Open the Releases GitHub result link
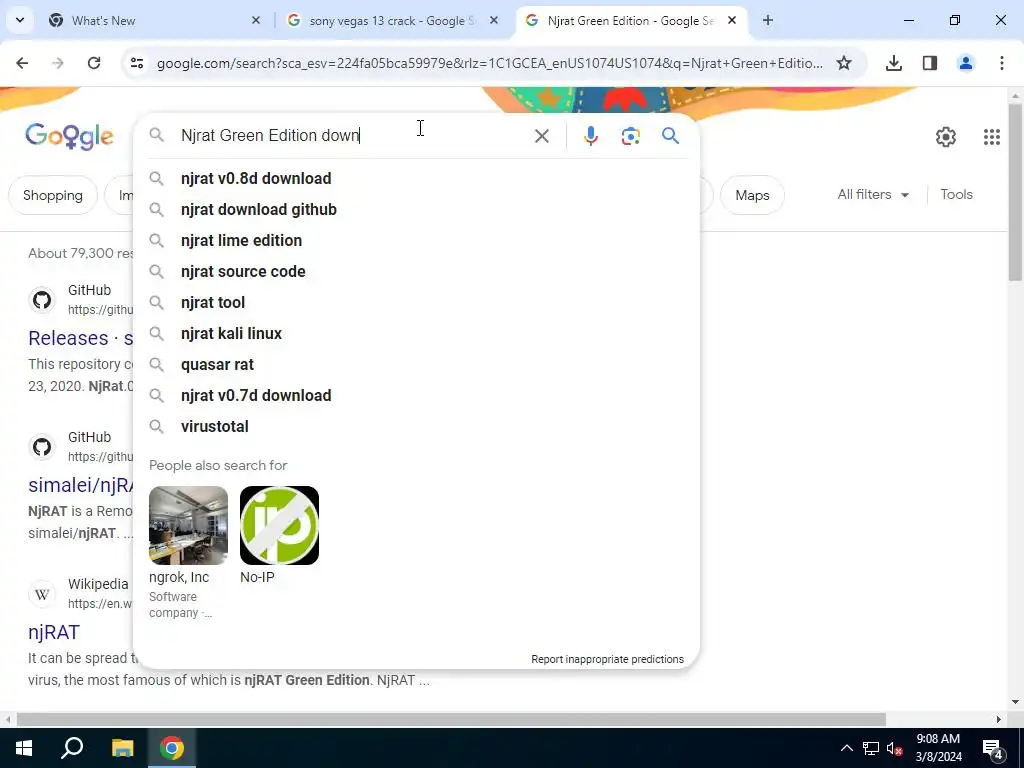 click(x=80, y=338)
